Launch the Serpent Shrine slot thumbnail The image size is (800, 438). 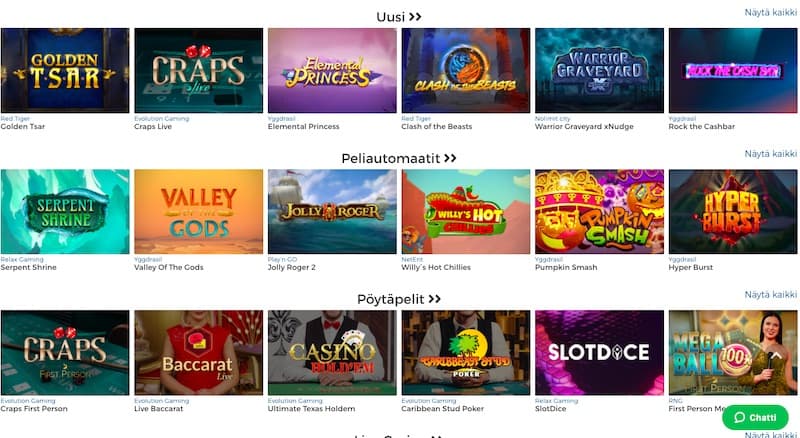(x=65, y=211)
